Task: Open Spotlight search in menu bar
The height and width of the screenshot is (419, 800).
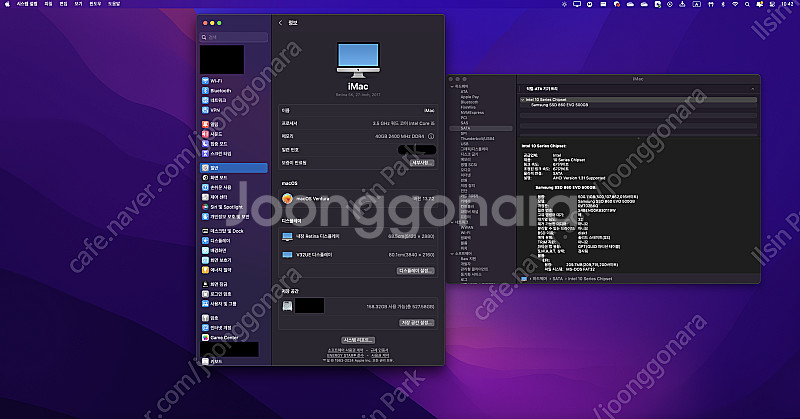Action: [747, 4]
